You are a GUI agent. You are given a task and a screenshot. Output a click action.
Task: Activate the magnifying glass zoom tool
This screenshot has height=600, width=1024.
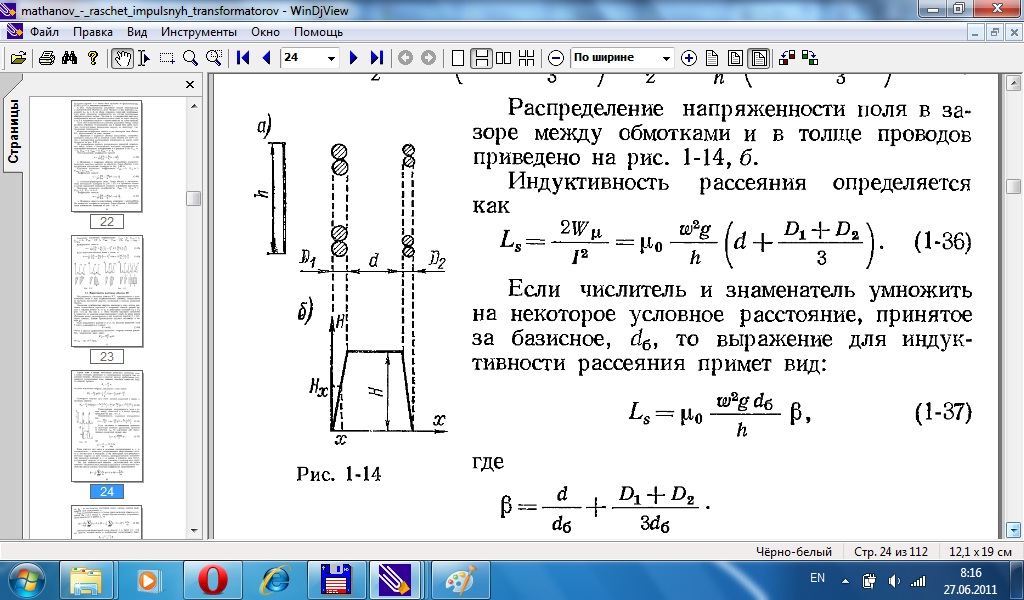(x=190, y=58)
